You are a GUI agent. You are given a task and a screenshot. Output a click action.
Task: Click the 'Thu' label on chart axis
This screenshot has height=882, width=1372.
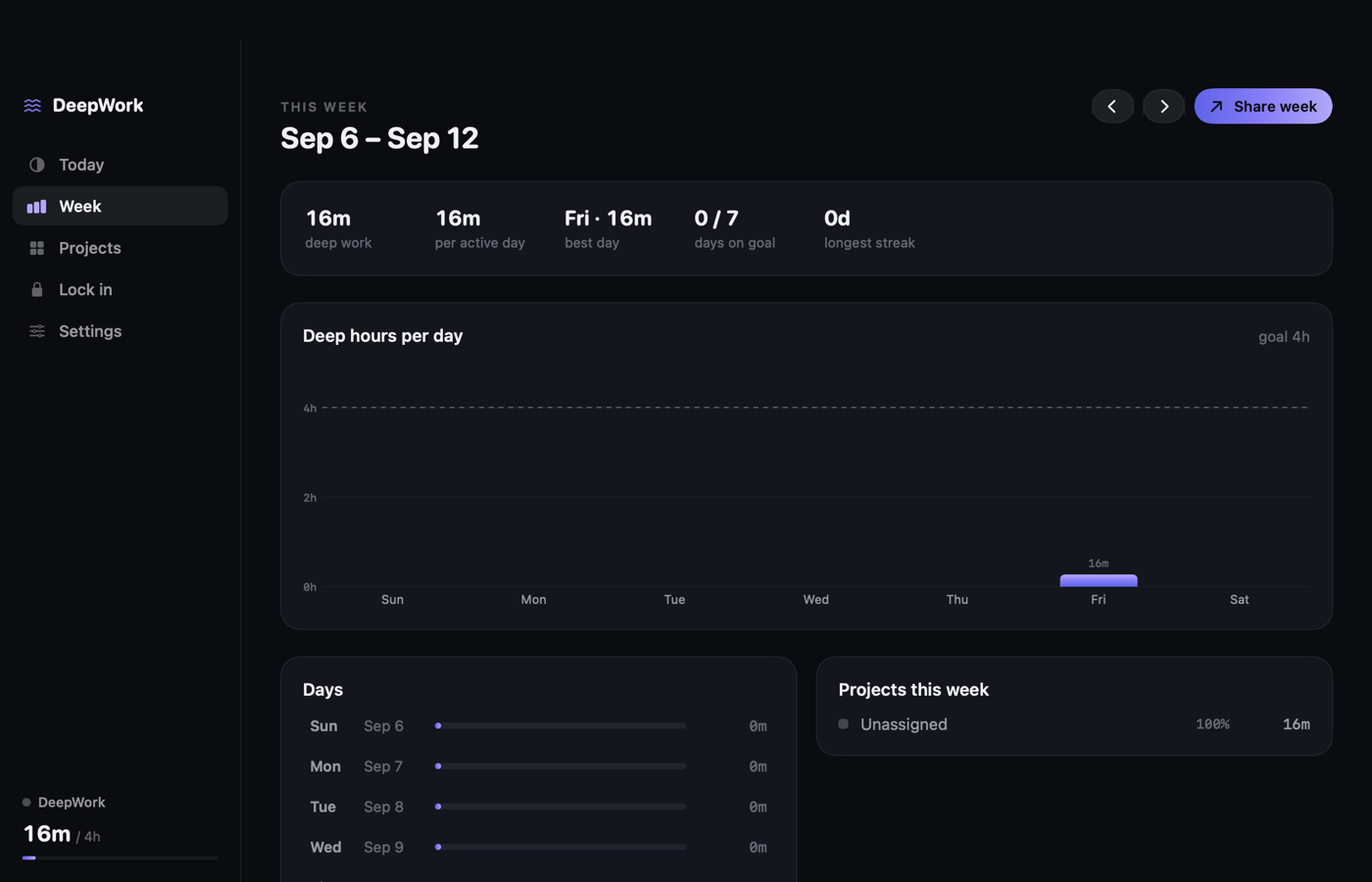pos(956,600)
